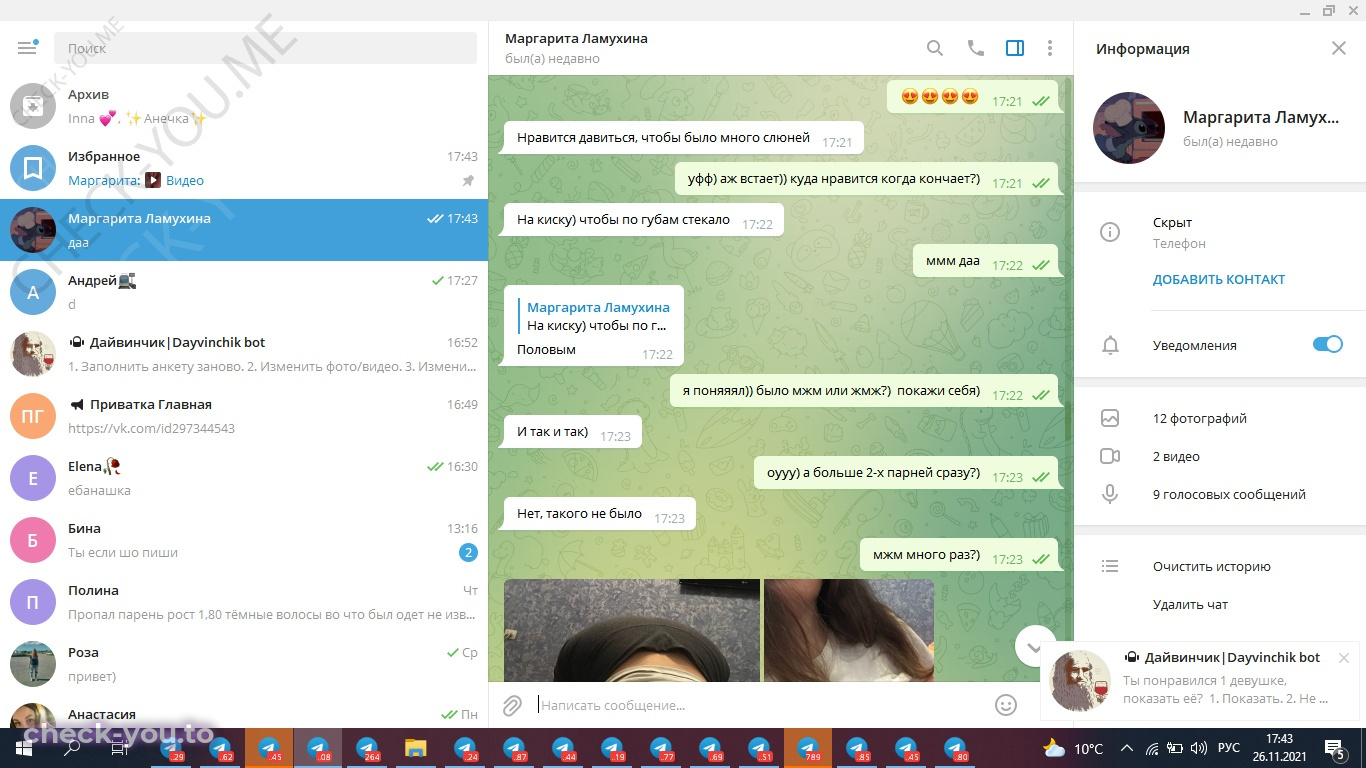Open the Анастасия chat

coord(244,712)
